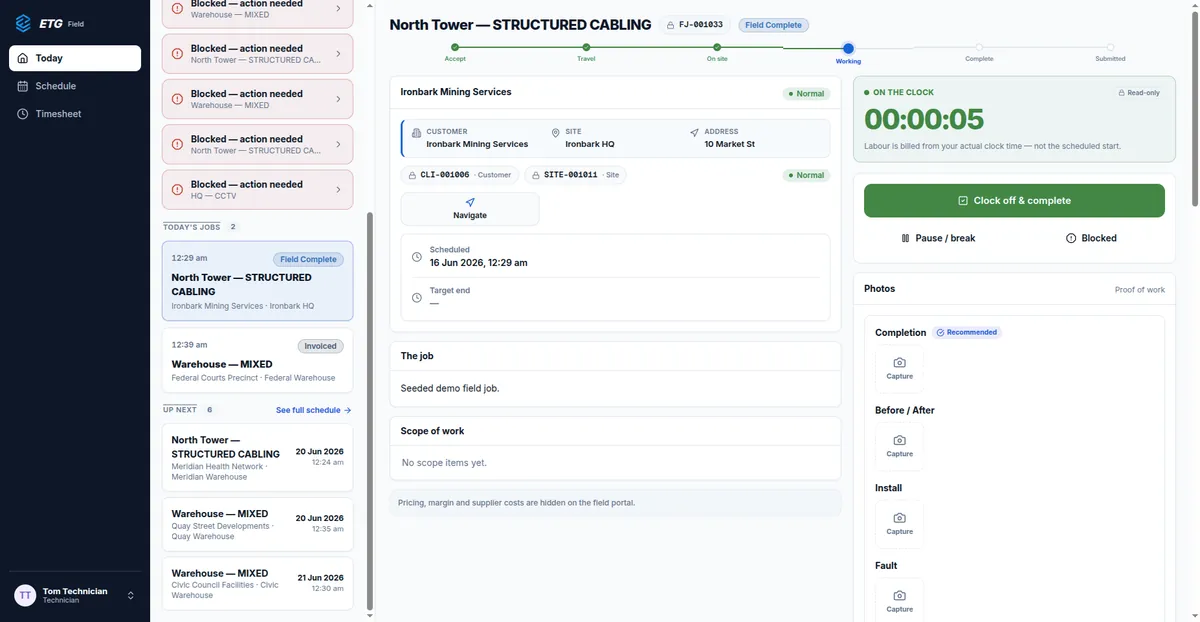Select Warehouse — MIXED Invoiced job card
Image resolution: width=1200 pixels, height=622 pixels.
click(x=257, y=361)
